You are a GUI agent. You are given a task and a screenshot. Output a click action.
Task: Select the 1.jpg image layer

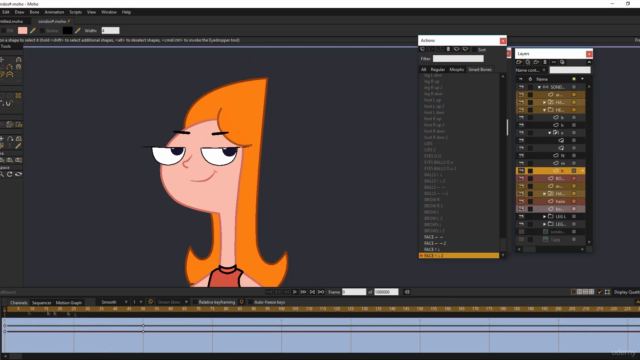(551, 240)
